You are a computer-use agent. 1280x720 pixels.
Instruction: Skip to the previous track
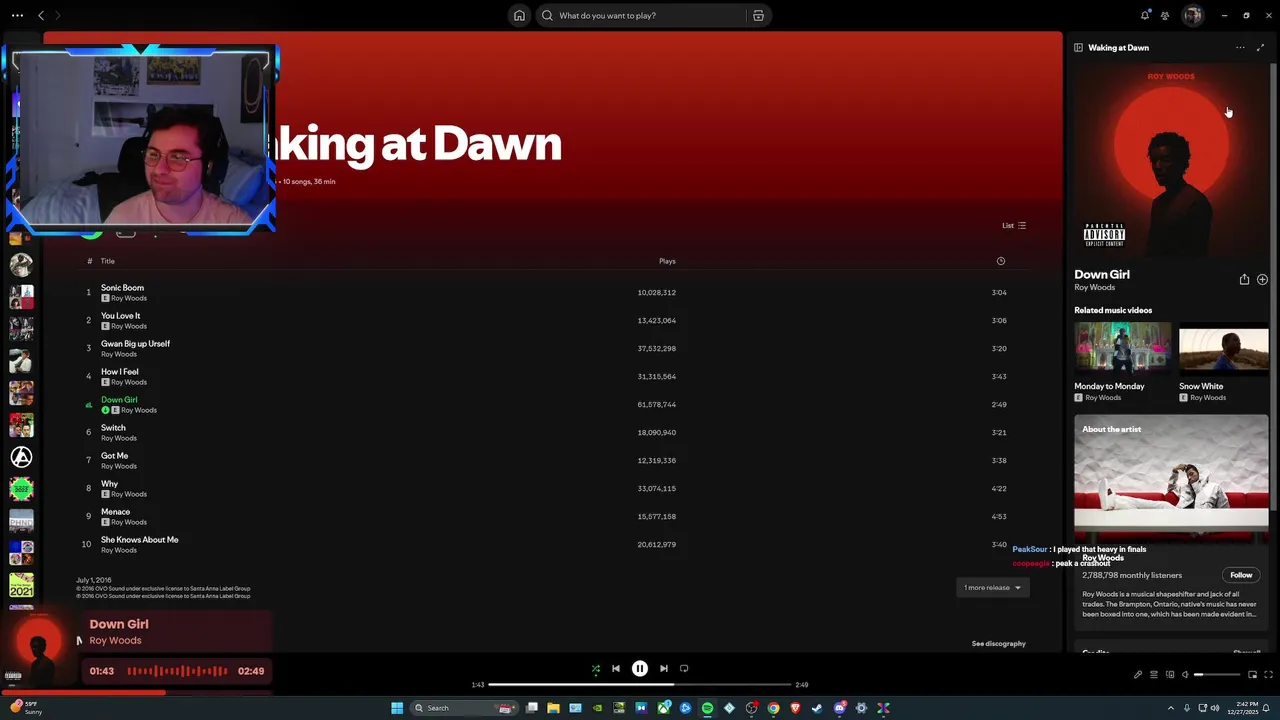[616, 669]
